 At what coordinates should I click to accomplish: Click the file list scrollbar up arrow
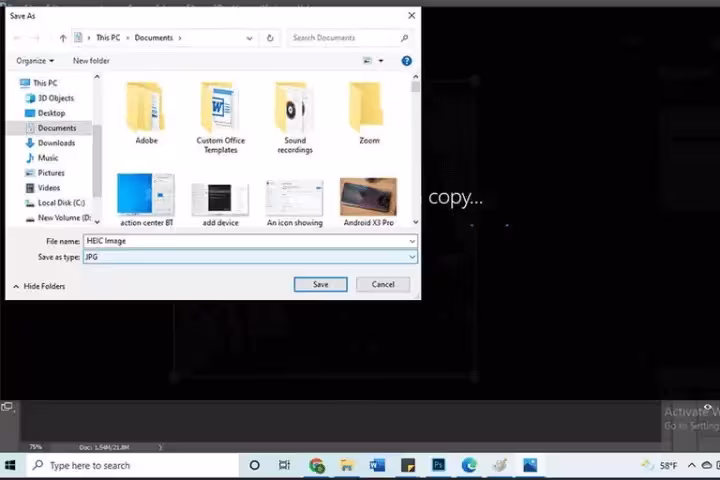(x=416, y=77)
